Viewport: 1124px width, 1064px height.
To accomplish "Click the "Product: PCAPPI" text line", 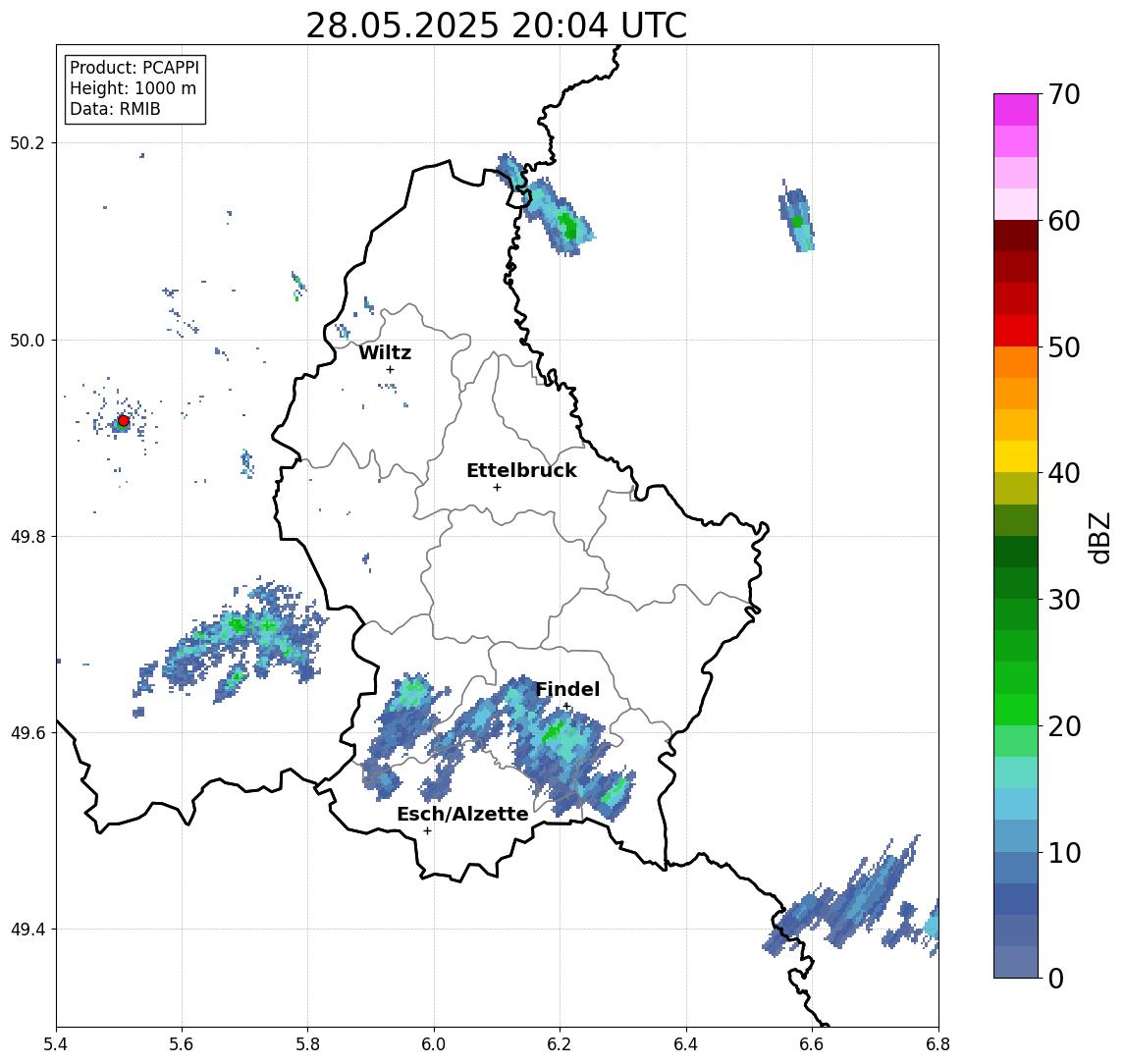I will coord(134,68).
